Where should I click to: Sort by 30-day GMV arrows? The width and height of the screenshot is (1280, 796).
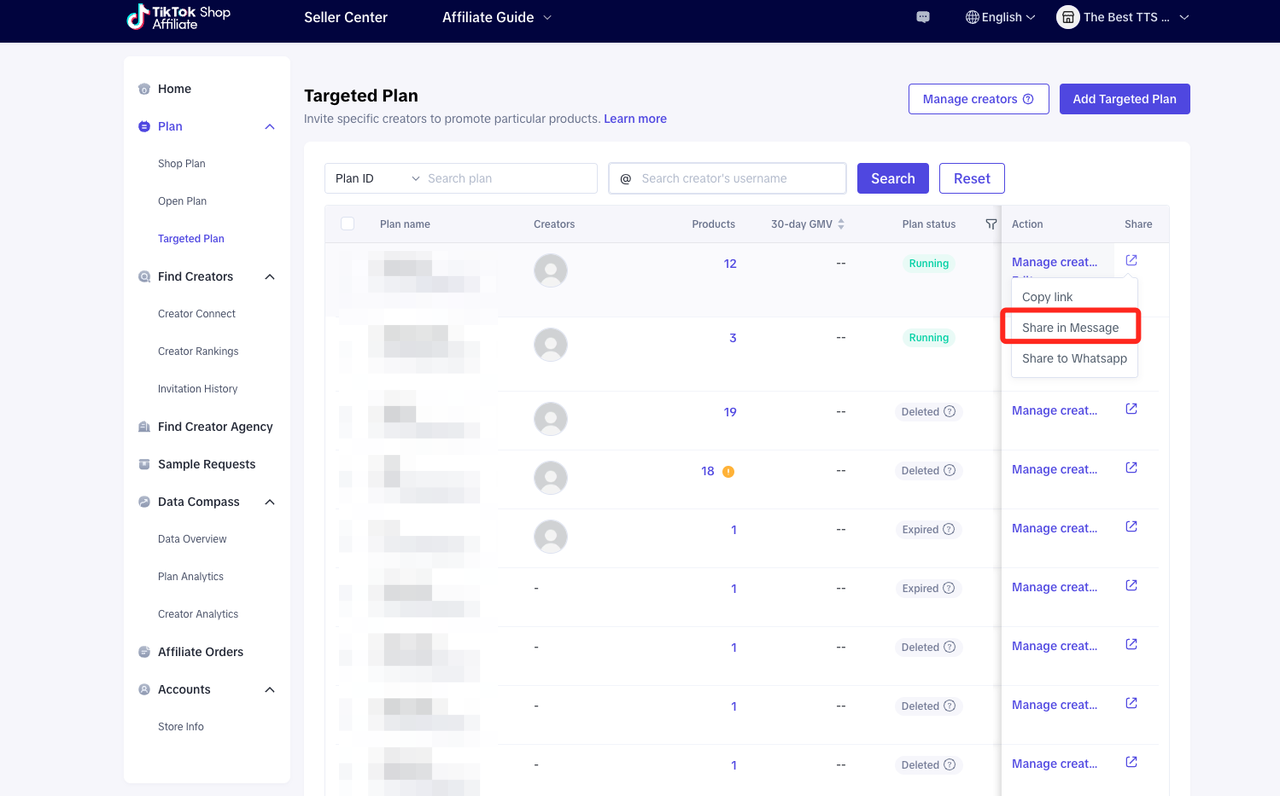841,224
